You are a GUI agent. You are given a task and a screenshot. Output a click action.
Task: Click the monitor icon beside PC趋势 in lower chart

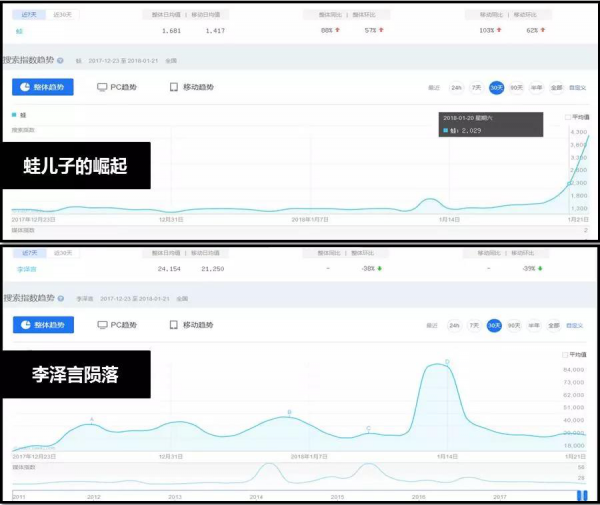pyautogui.click(x=102, y=325)
